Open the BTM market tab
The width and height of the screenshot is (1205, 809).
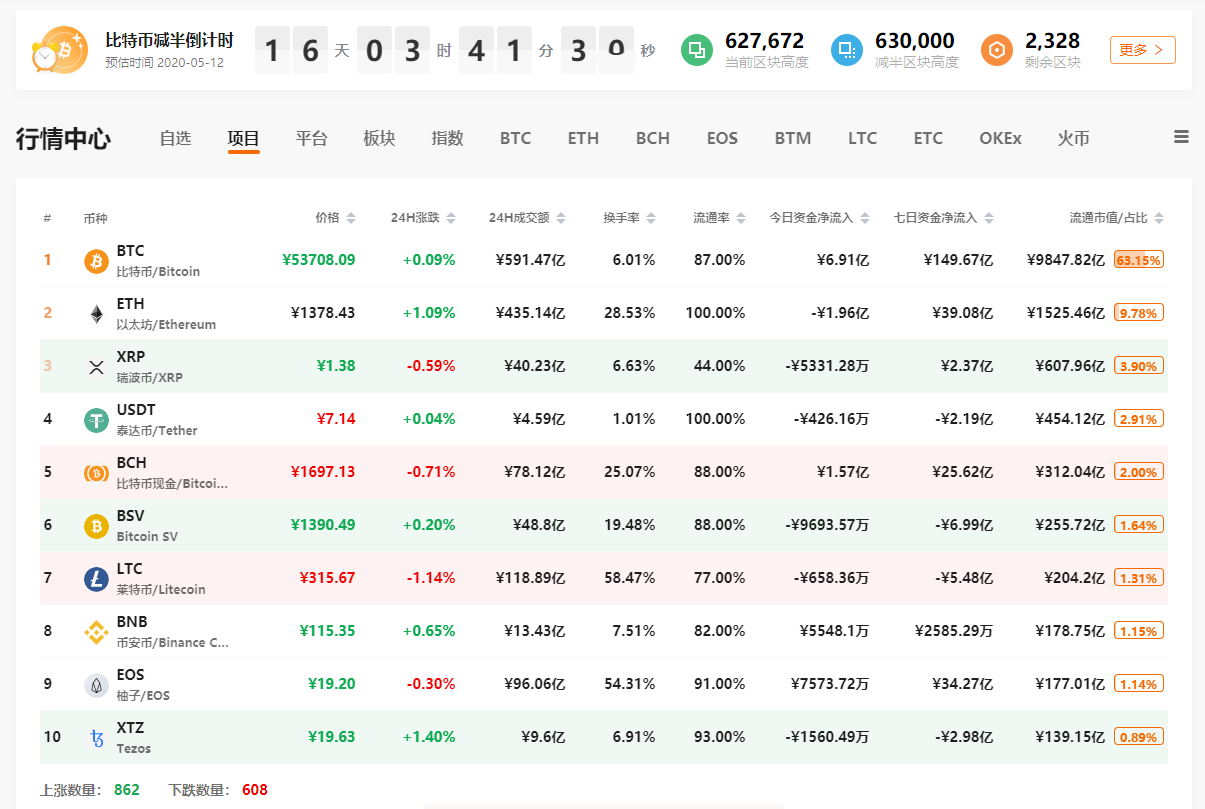793,138
